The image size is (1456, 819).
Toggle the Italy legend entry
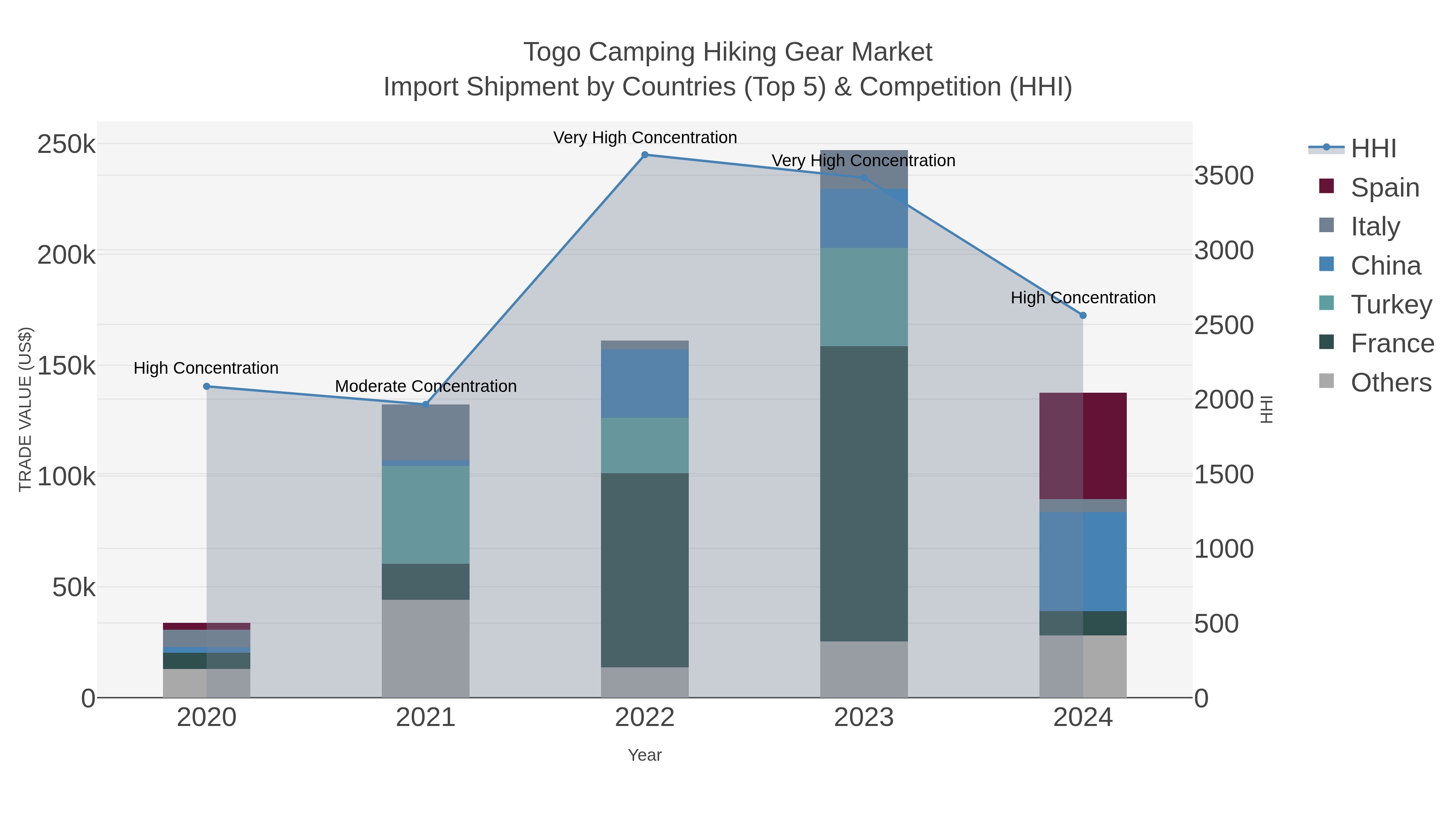point(1359,226)
